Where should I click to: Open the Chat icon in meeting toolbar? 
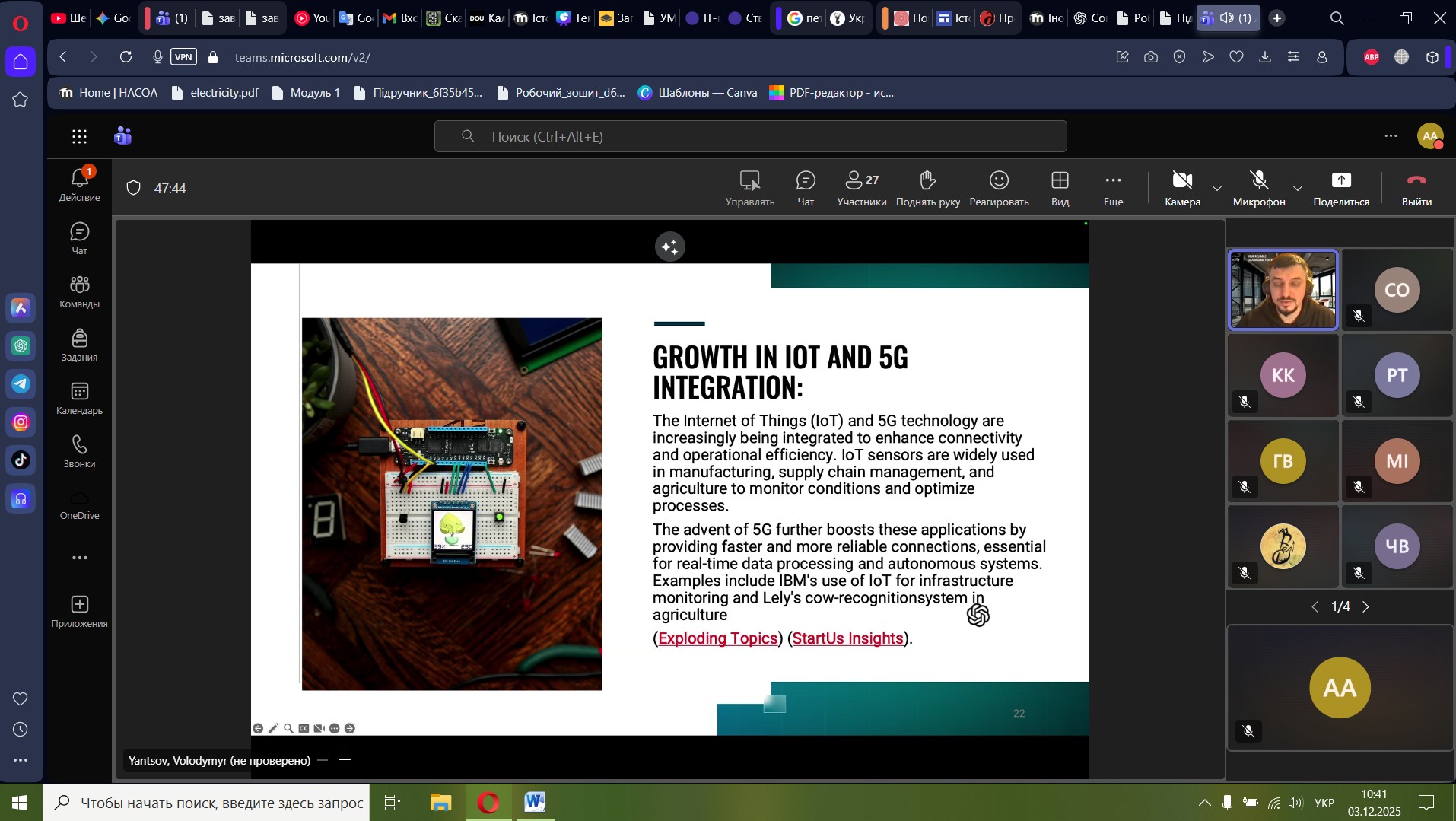(805, 188)
